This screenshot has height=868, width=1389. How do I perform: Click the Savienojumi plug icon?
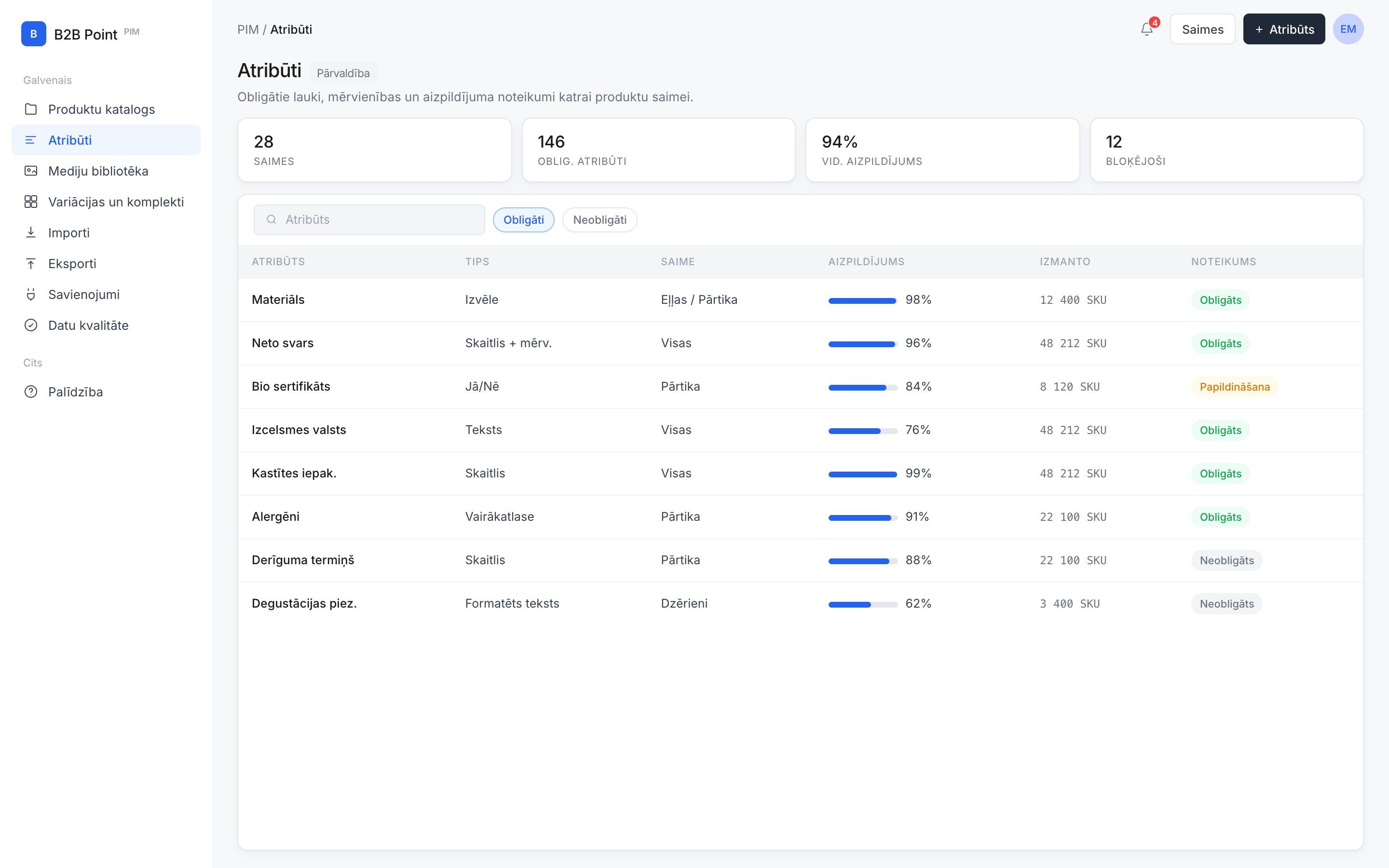tap(31, 295)
